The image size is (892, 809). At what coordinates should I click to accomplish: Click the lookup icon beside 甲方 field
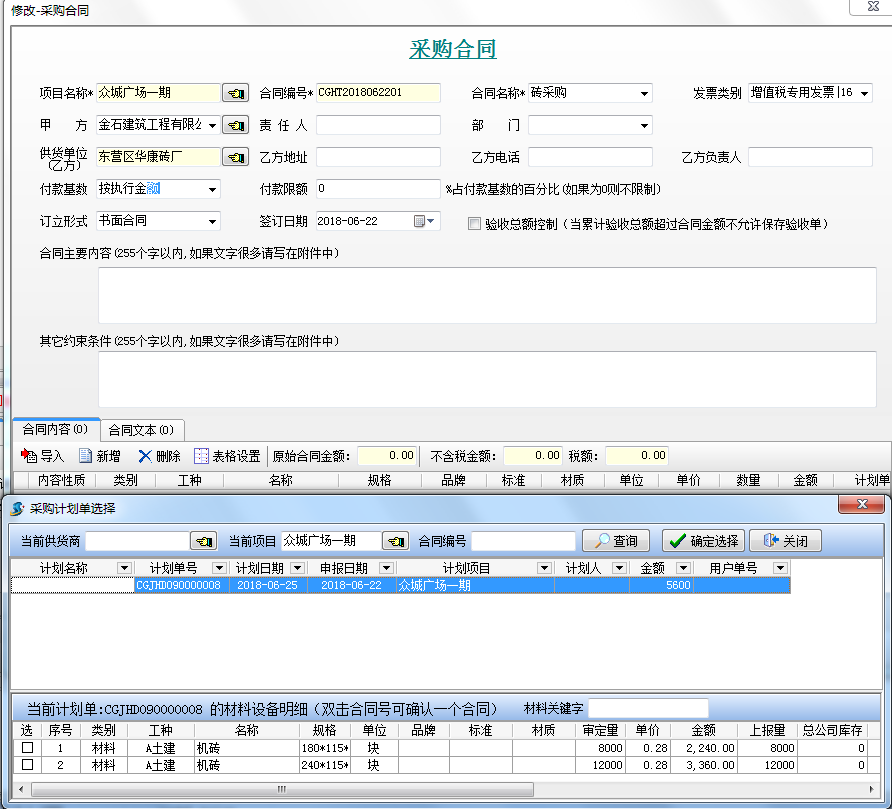pos(235,125)
